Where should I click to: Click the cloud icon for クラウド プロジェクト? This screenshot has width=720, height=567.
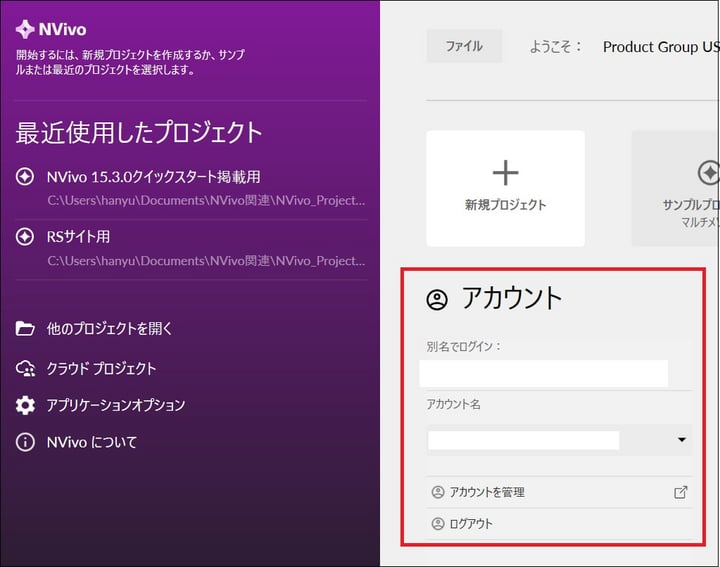(x=25, y=369)
